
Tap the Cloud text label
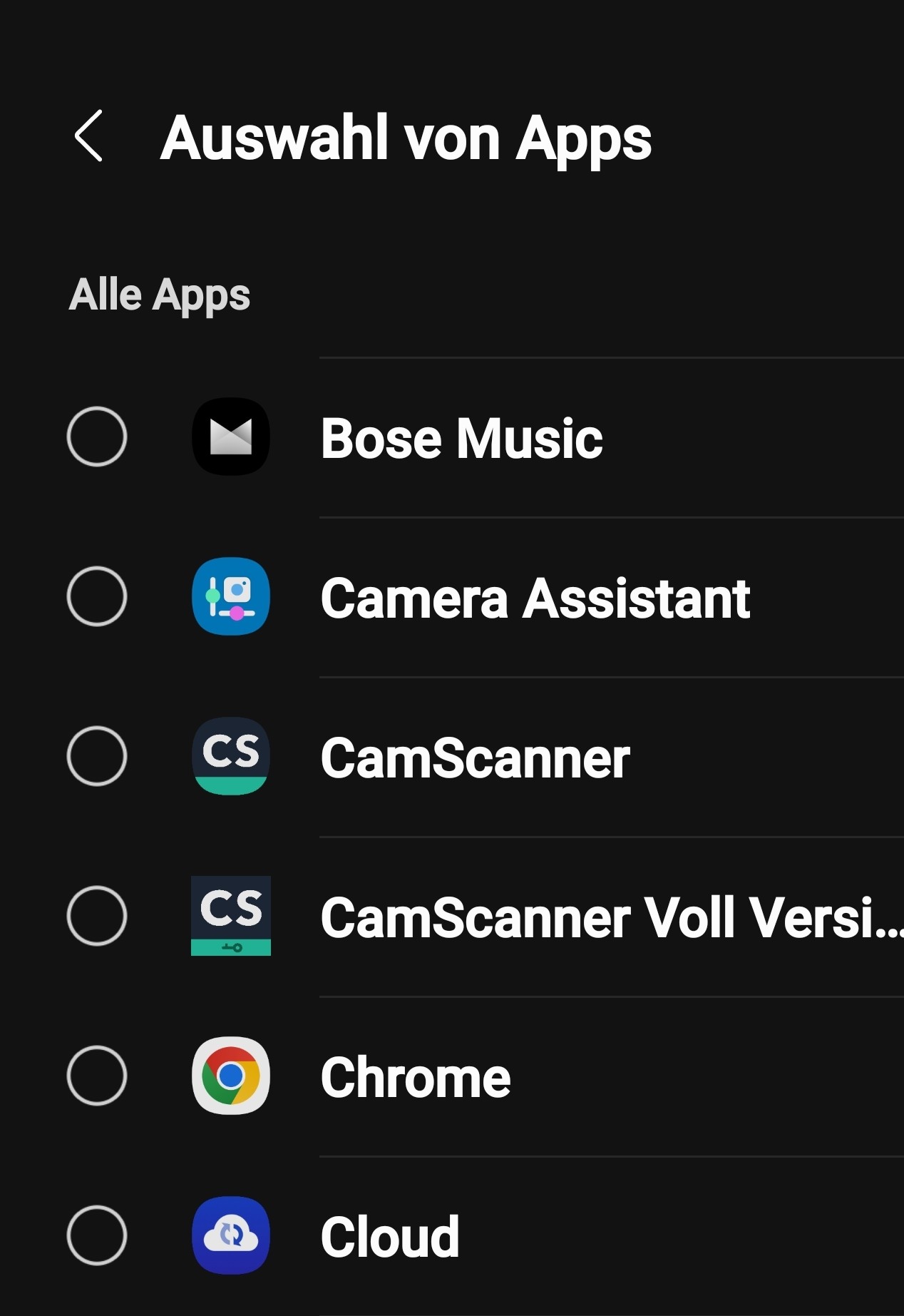390,1237
